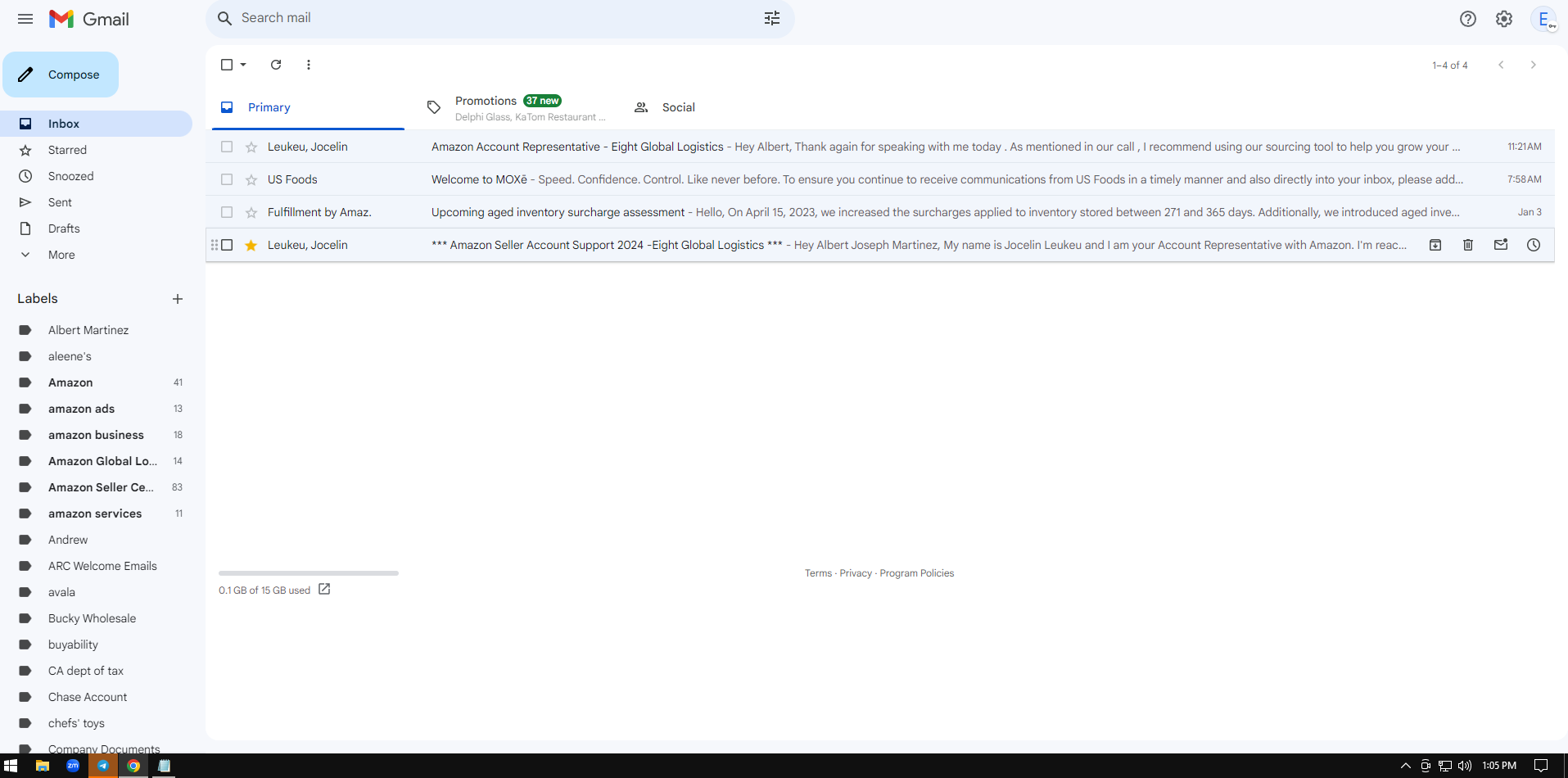Image resolution: width=1568 pixels, height=778 pixels.
Task: Refresh the inbox
Action: pyautogui.click(x=276, y=65)
